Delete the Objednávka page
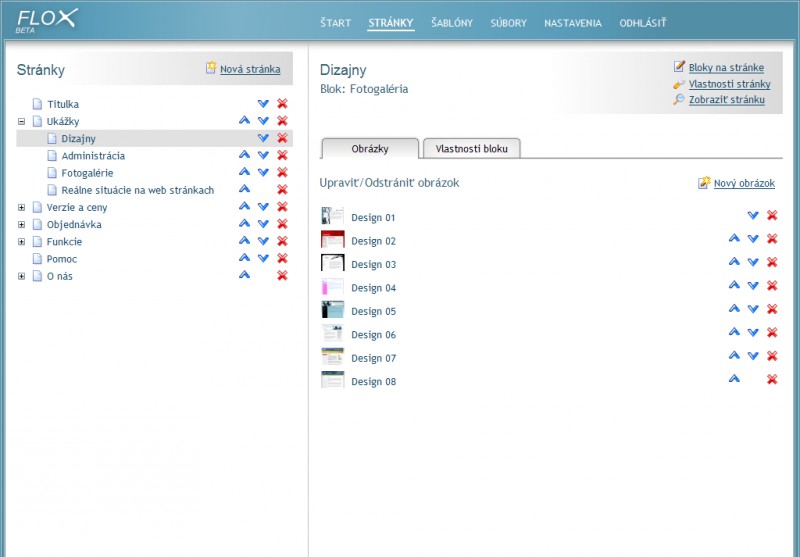This screenshot has height=557, width=800. (x=282, y=224)
